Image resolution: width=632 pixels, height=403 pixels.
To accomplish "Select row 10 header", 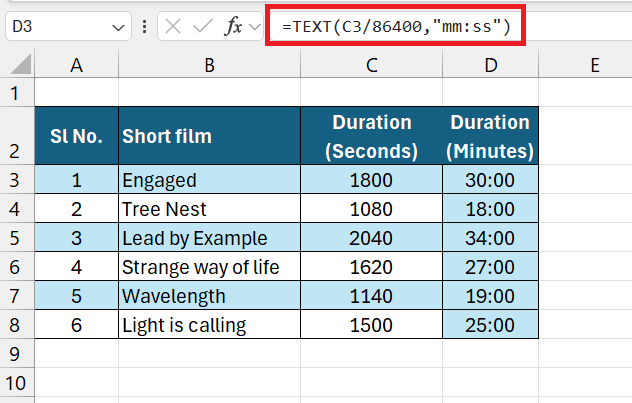I will 15,382.
